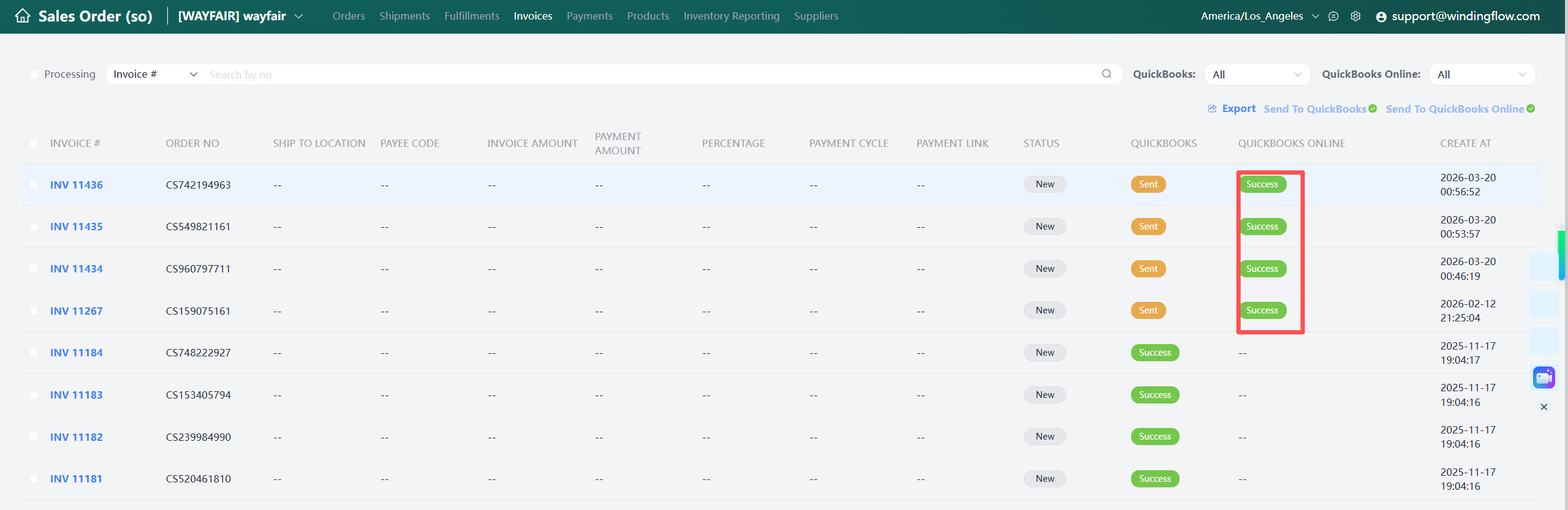Click the search magnifier icon
This screenshot has height=510, width=1568.
pos(1107,74)
